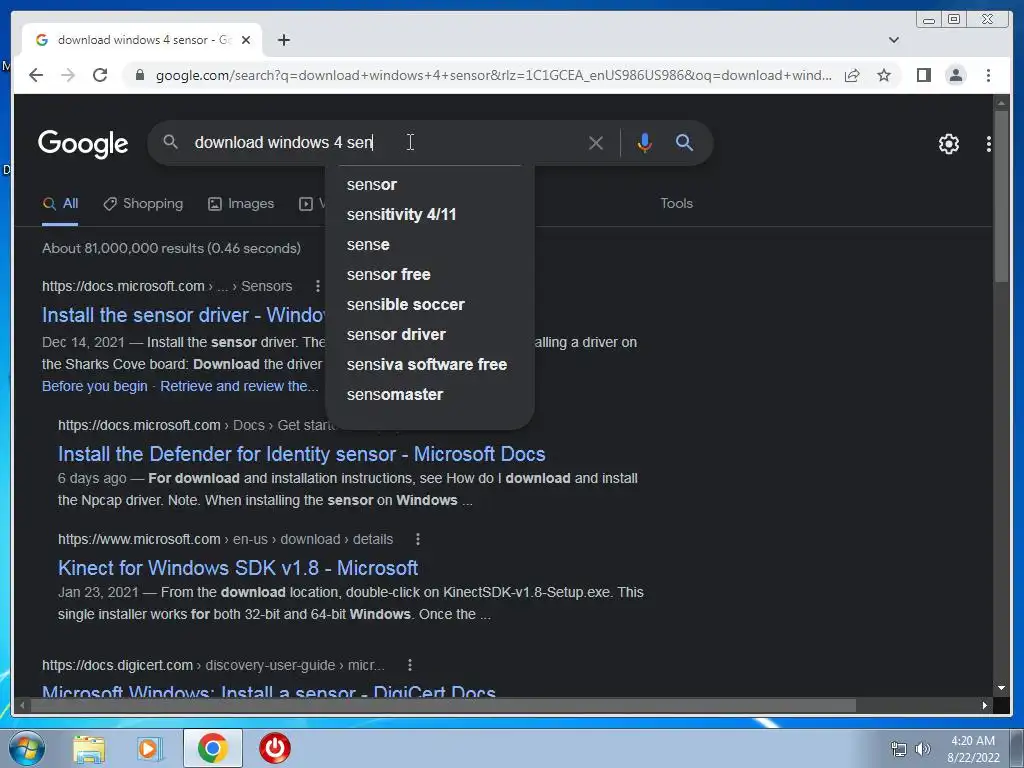
Task: Share this page via the share icon
Action: [x=852, y=76]
